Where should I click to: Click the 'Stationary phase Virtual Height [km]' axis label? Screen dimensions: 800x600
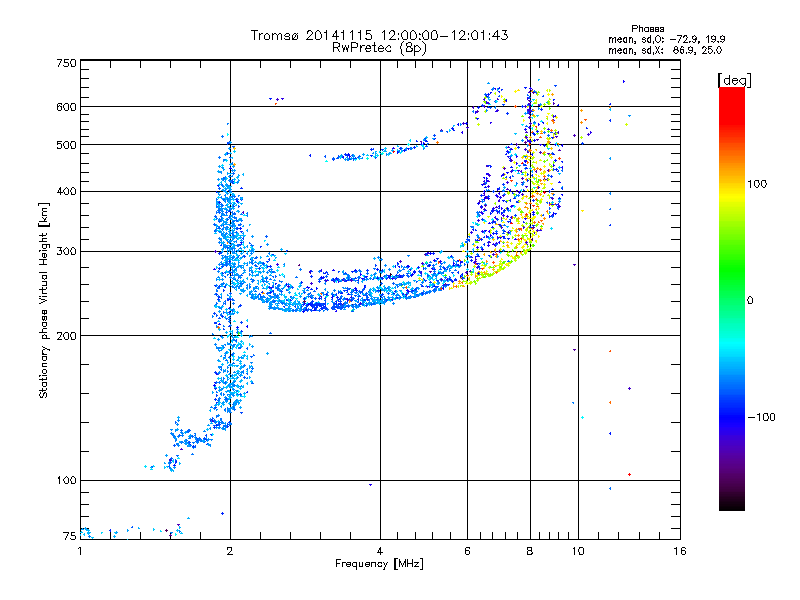[x=44, y=301]
